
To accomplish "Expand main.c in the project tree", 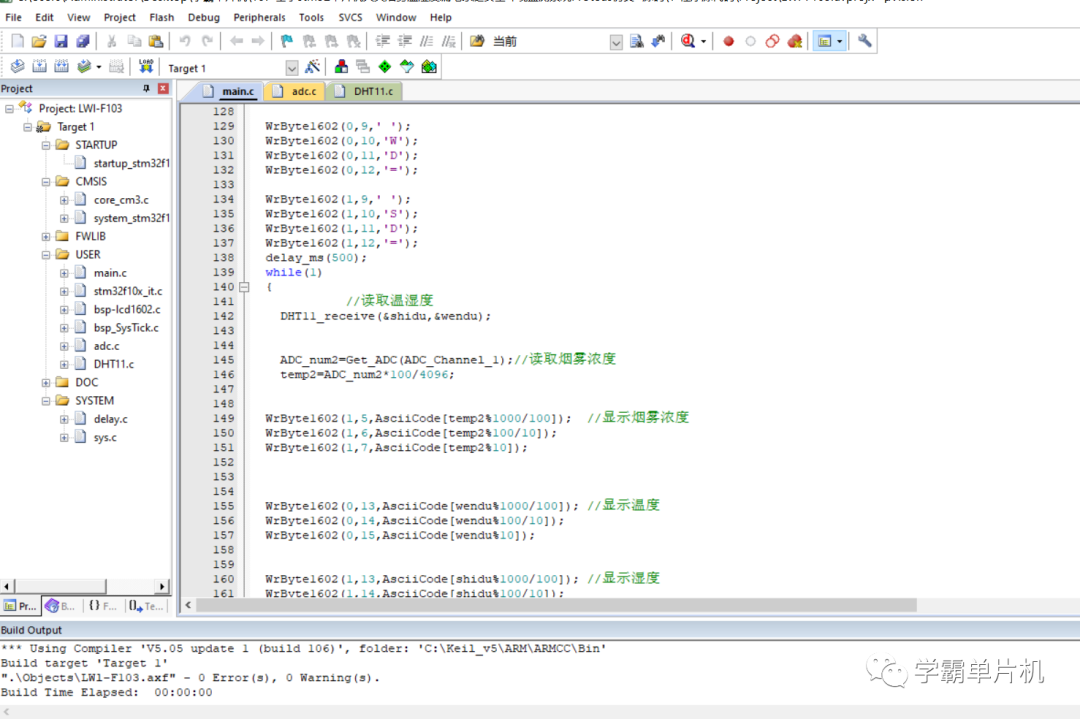I will click(64, 273).
